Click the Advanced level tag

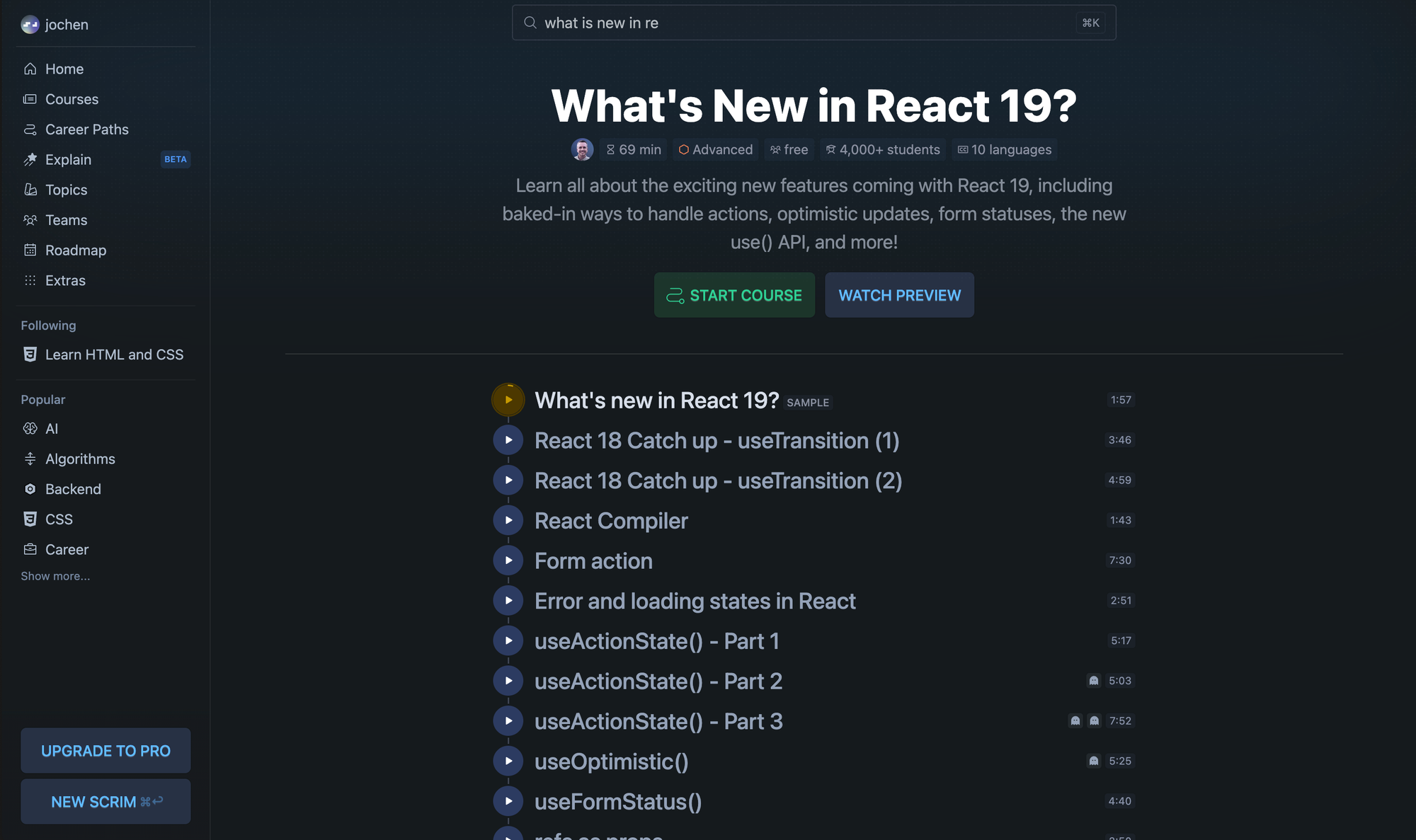click(x=716, y=149)
